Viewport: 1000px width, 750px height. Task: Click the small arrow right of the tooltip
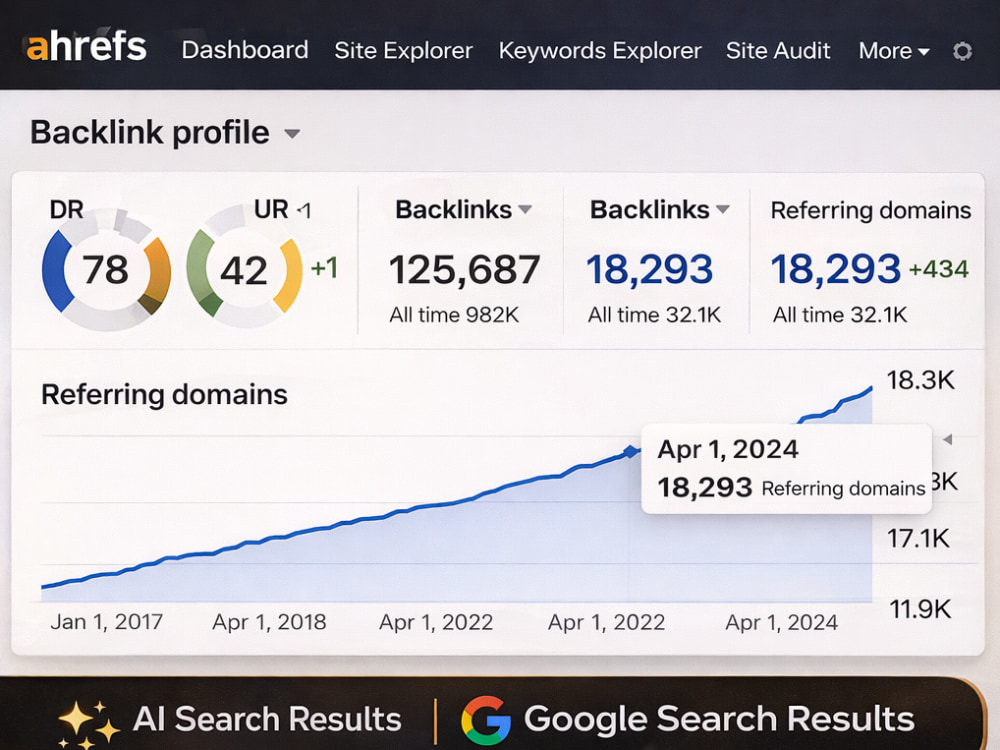(x=948, y=439)
